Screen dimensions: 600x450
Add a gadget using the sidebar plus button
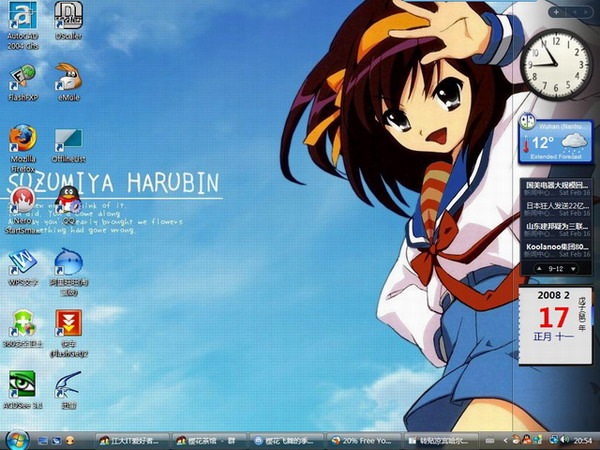[556, 12]
